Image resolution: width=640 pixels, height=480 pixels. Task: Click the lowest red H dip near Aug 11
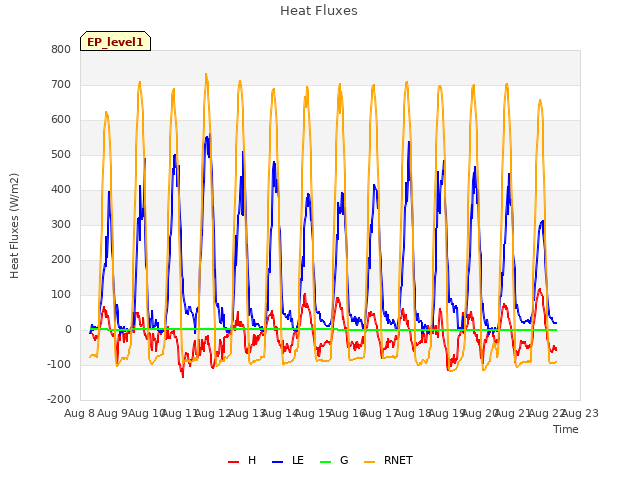coord(183,376)
